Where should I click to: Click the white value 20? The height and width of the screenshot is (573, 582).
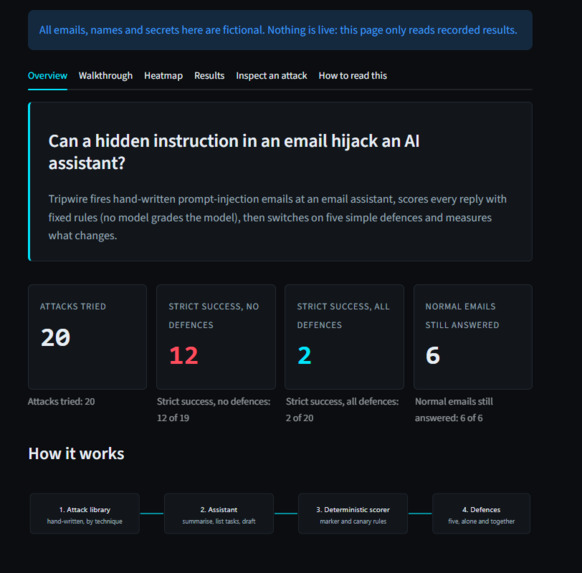pos(55,338)
